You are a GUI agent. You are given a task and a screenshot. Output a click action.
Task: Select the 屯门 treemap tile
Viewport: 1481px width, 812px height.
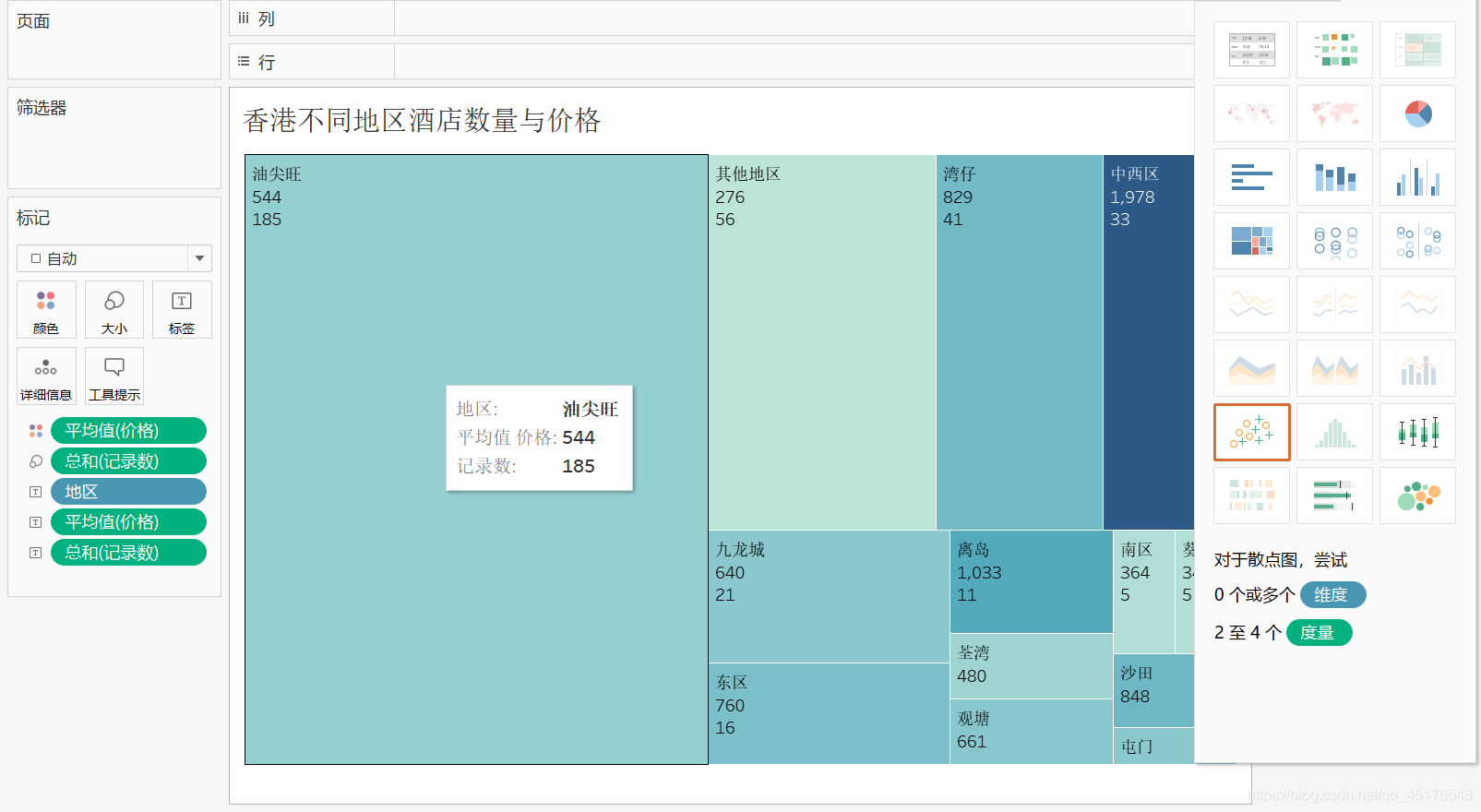click(1153, 746)
